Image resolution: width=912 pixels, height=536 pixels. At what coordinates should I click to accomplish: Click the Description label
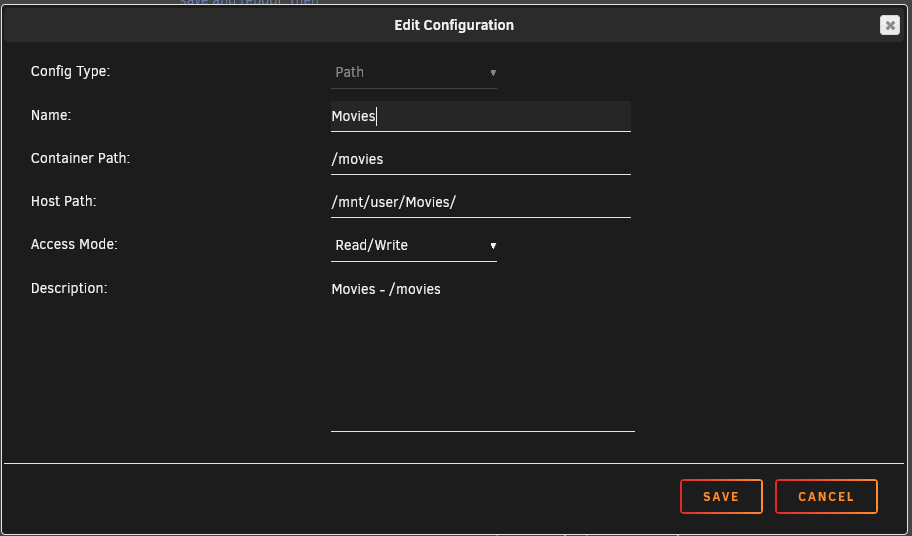69,288
